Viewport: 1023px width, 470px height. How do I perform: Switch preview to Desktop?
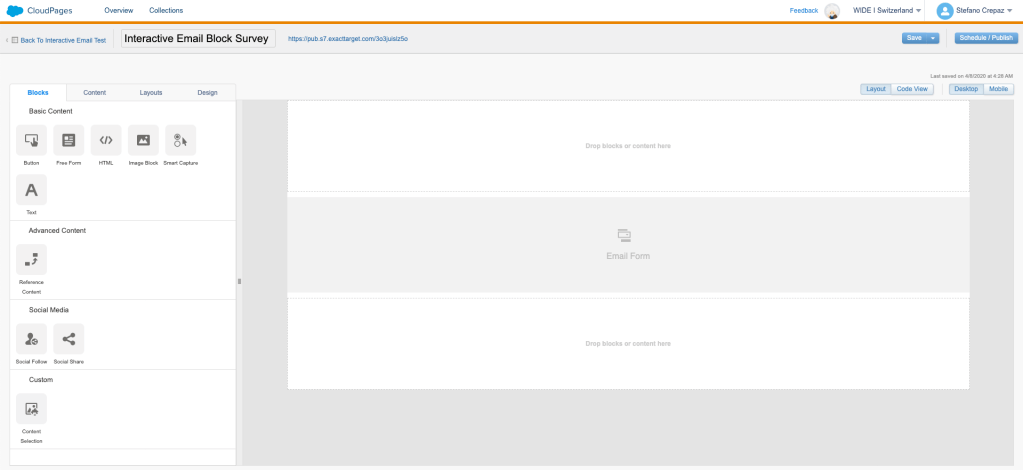(x=965, y=89)
